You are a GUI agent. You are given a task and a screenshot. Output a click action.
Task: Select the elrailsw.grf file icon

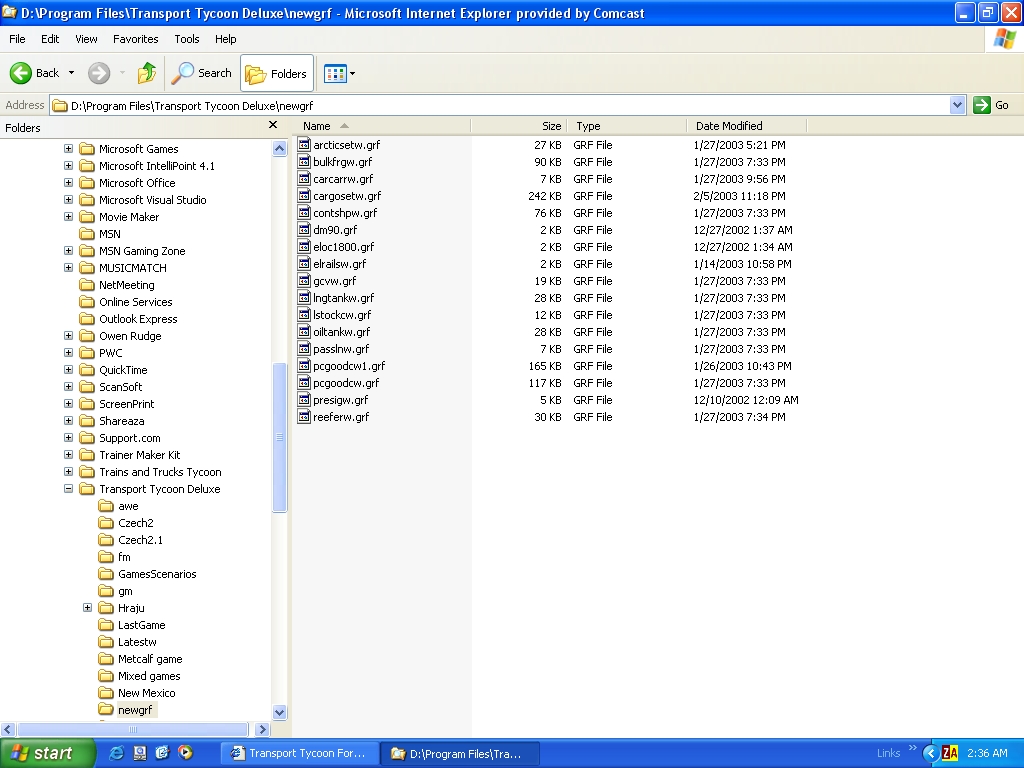click(304, 263)
